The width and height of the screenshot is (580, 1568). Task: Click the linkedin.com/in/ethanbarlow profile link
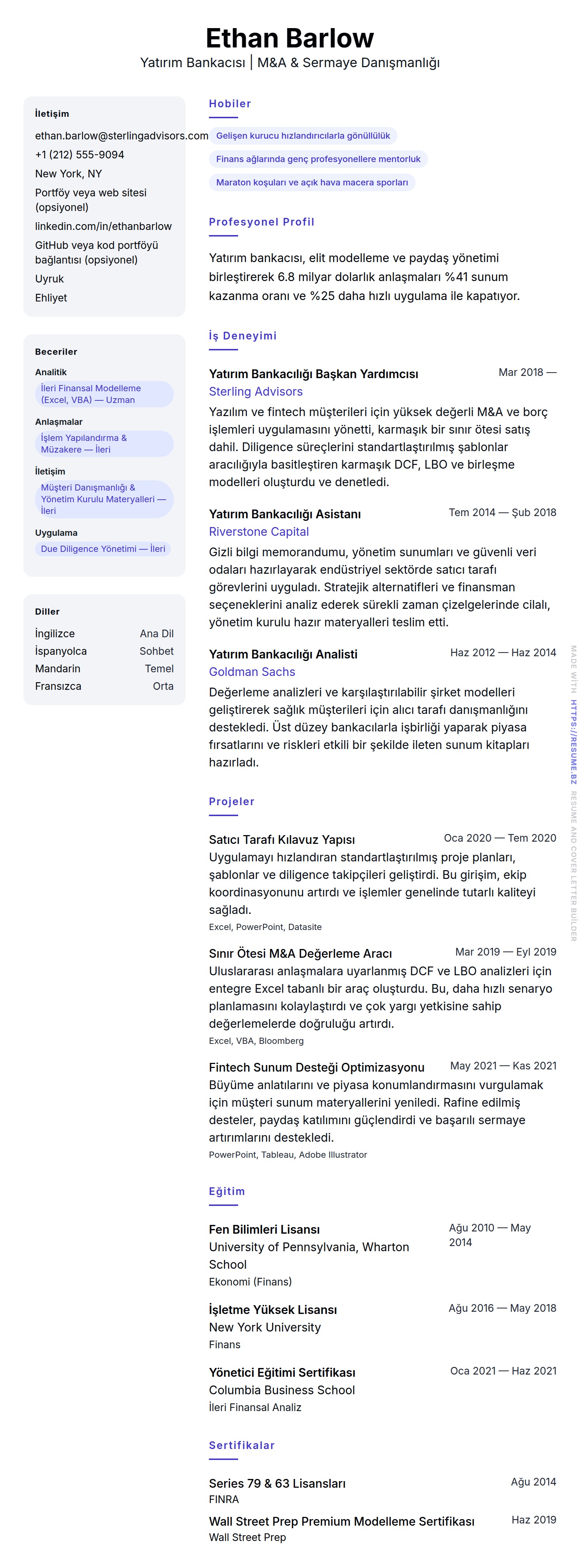[103, 226]
